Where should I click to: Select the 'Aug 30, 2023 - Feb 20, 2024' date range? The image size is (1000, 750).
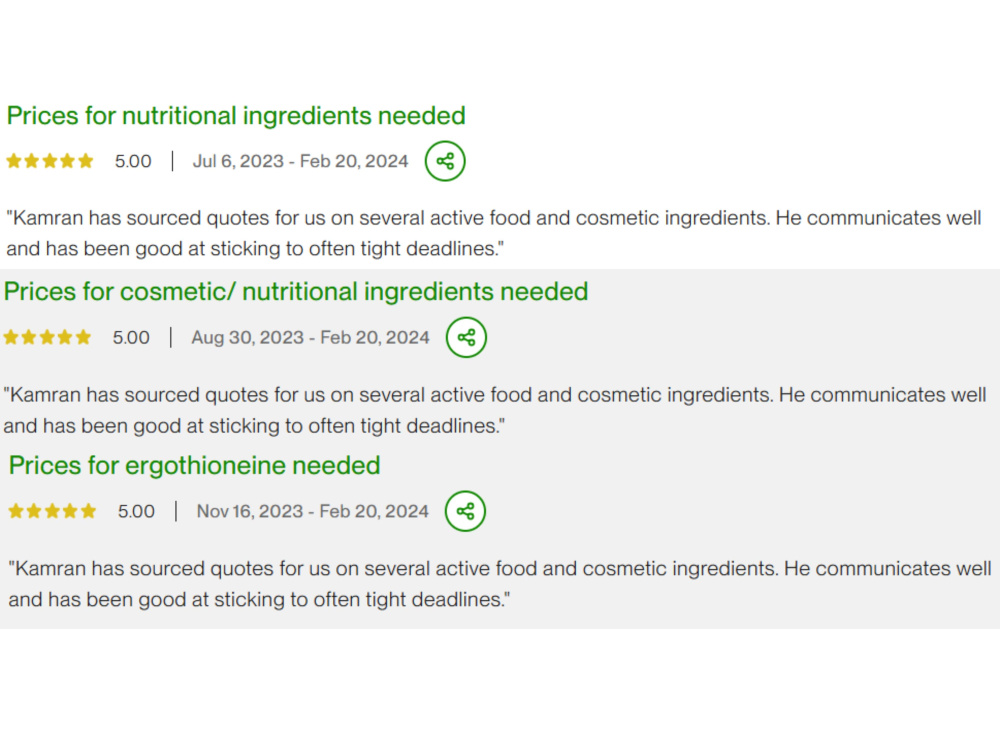click(x=311, y=337)
